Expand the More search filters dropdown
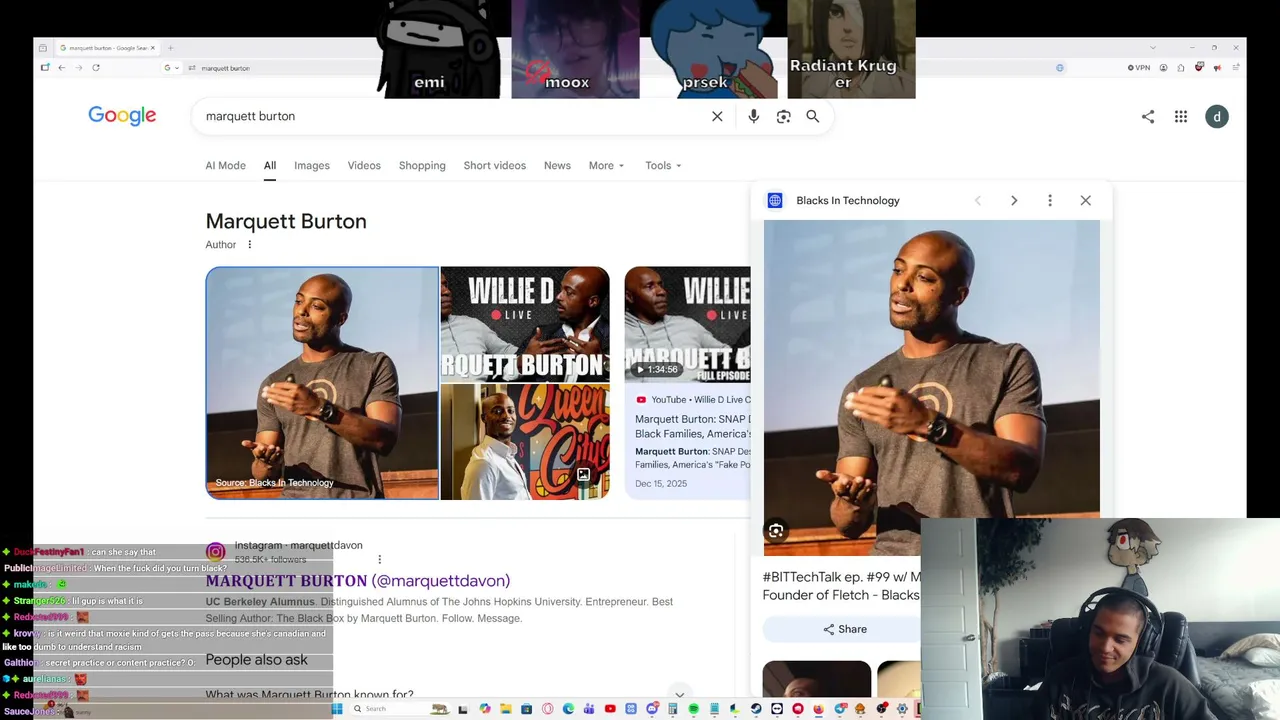Viewport: 1280px width, 720px height. (x=607, y=166)
